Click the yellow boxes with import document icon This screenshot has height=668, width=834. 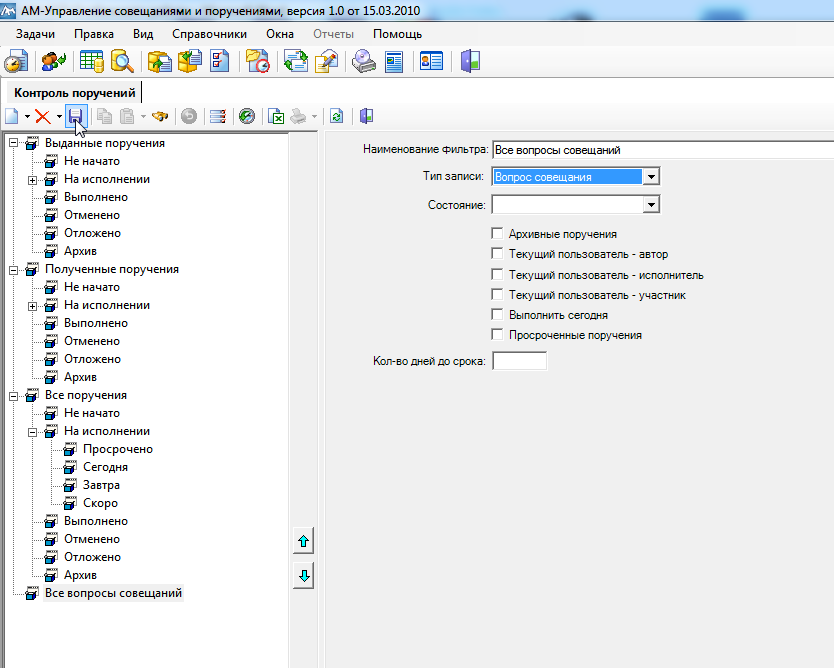tap(190, 62)
